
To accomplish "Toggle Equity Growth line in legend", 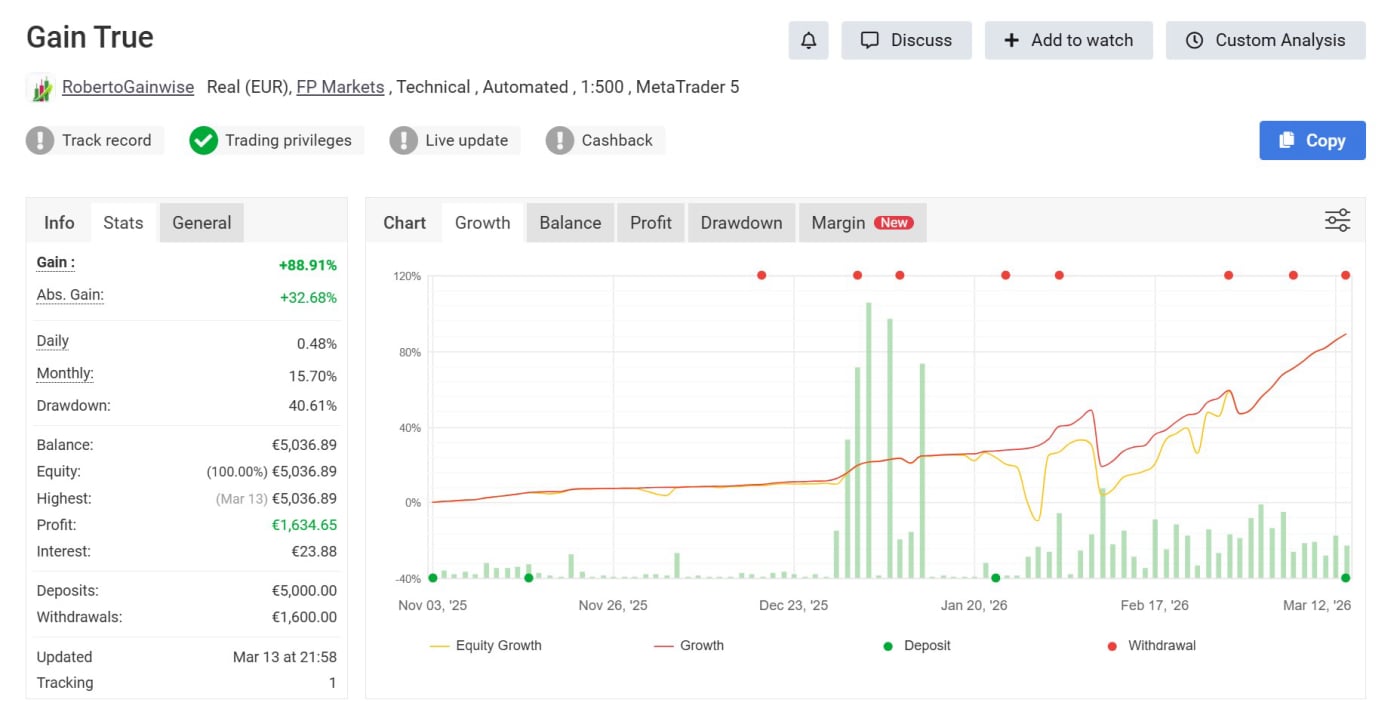I will (x=486, y=646).
